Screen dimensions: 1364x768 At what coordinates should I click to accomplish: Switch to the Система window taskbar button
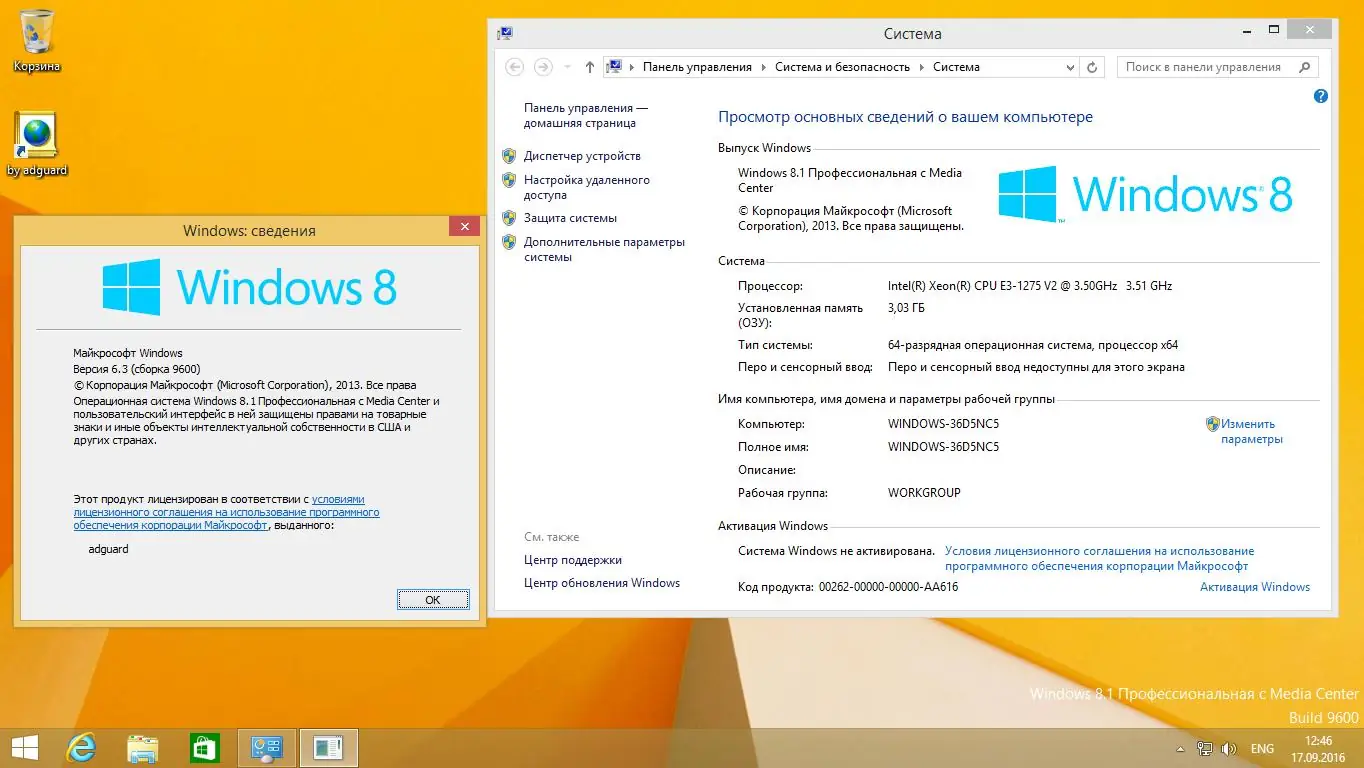tap(267, 748)
